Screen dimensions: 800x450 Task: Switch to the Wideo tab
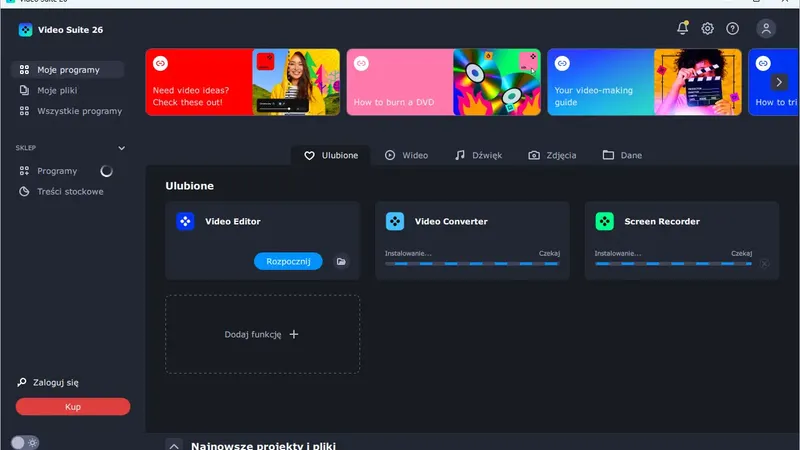tap(406, 155)
